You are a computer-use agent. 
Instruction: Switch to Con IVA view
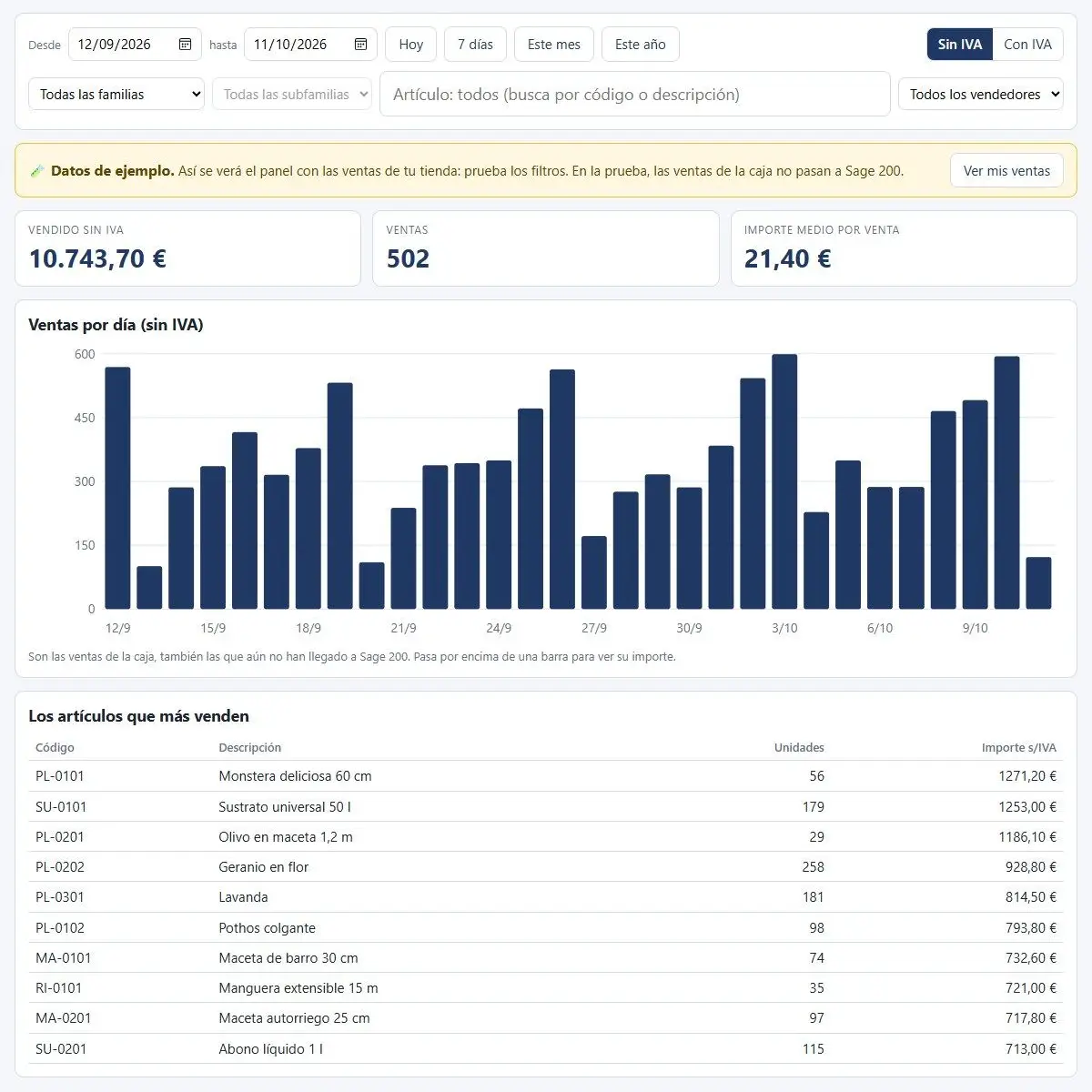pyautogui.click(x=1027, y=44)
